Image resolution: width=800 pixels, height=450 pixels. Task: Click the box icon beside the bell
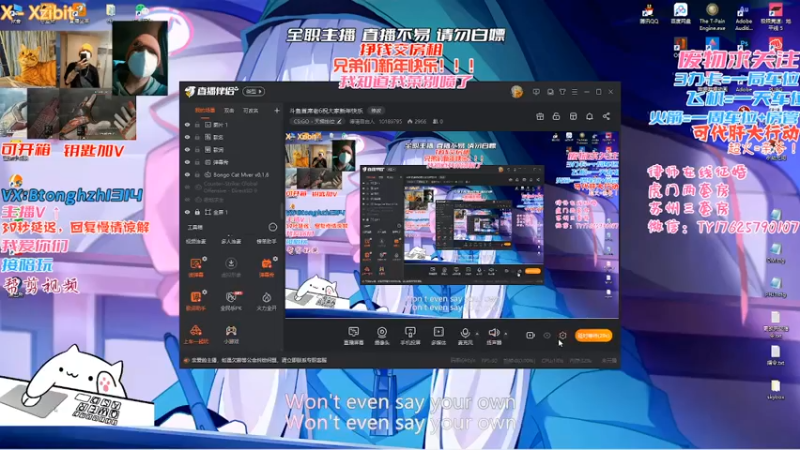pos(573,116)
